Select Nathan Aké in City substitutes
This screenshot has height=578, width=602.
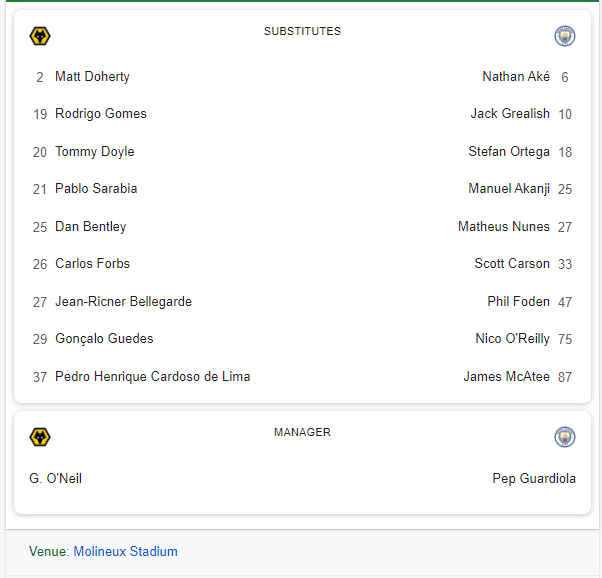(x=515, y=77)
